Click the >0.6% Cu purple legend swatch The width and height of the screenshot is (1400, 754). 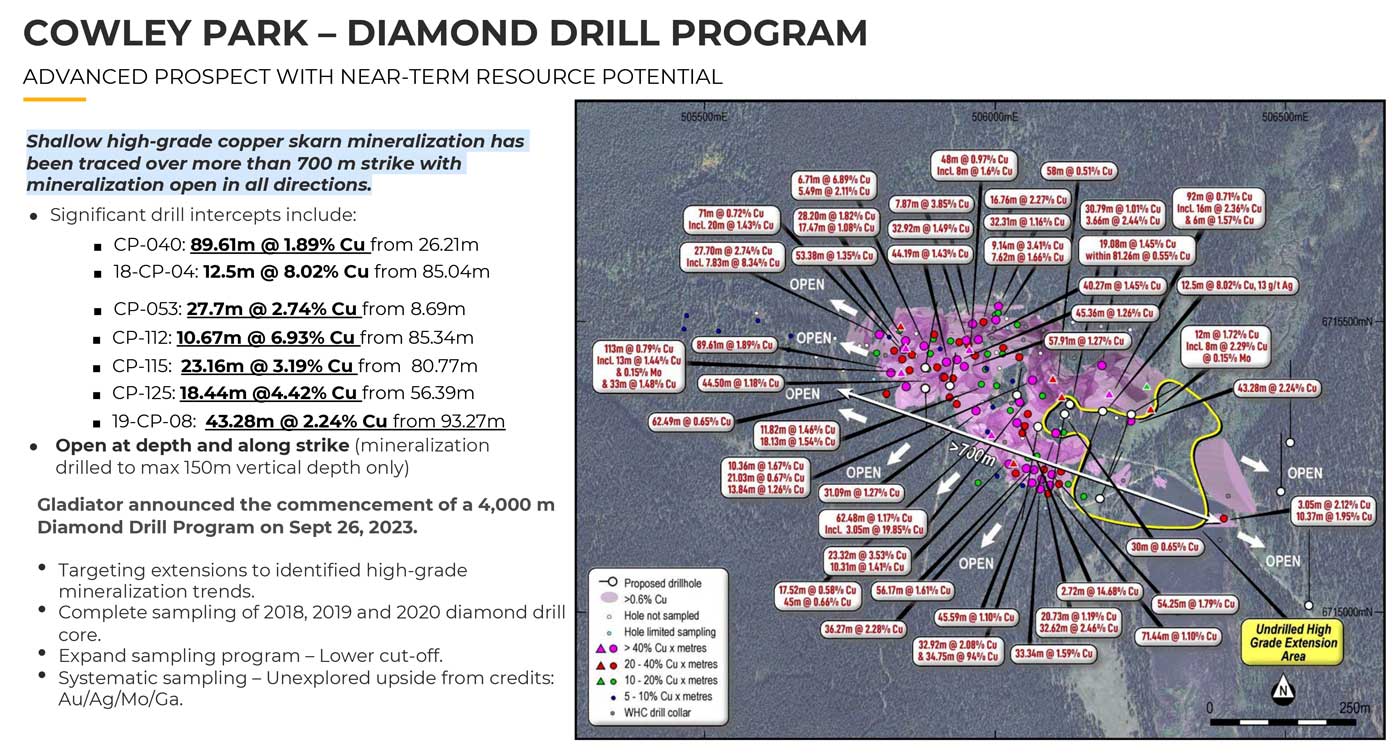pyautogui.click(x=603, y=598)
